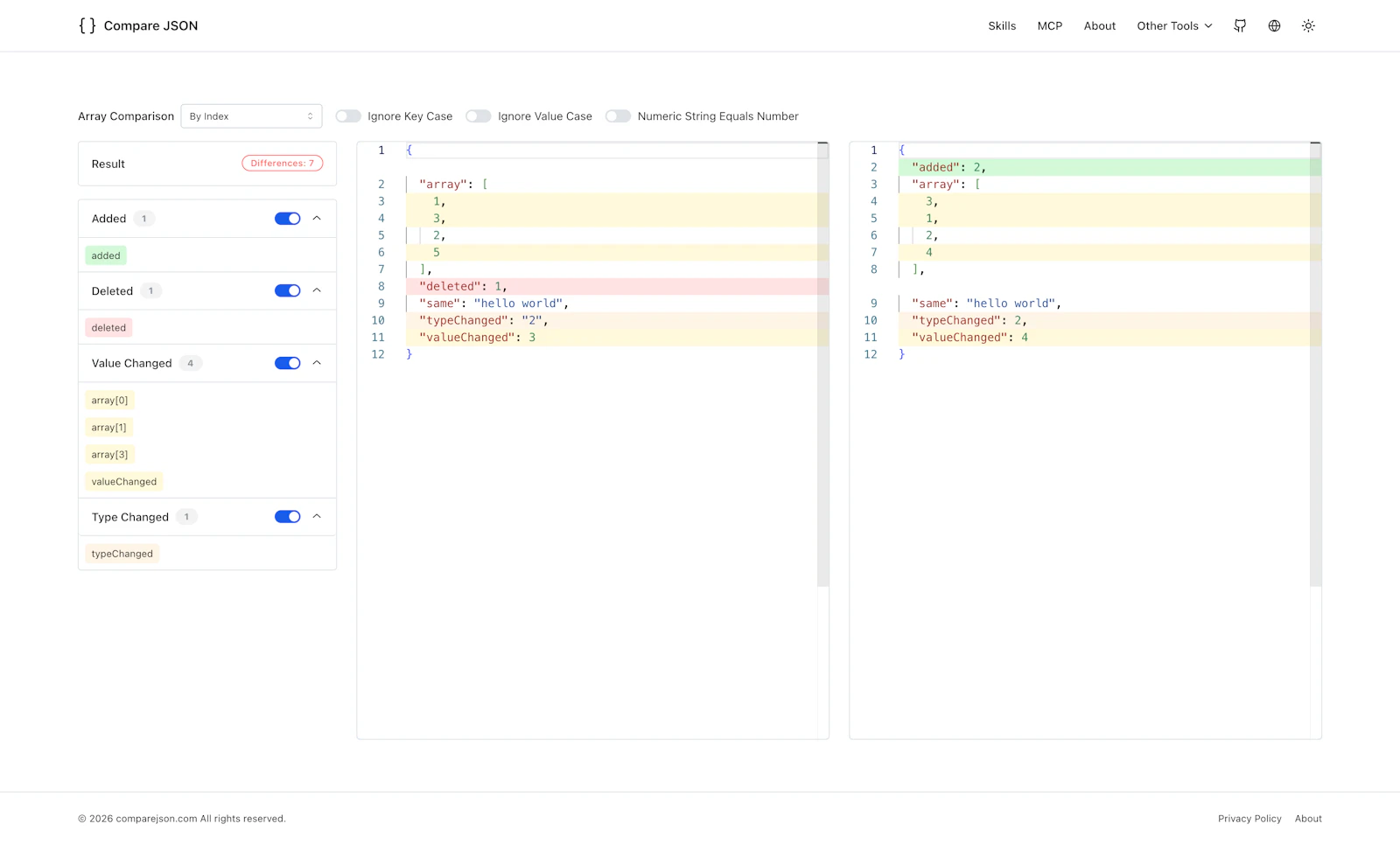Turn off the Added differences toggle
The height and width of the screenshot is (845, 1400).
(287, 219)
